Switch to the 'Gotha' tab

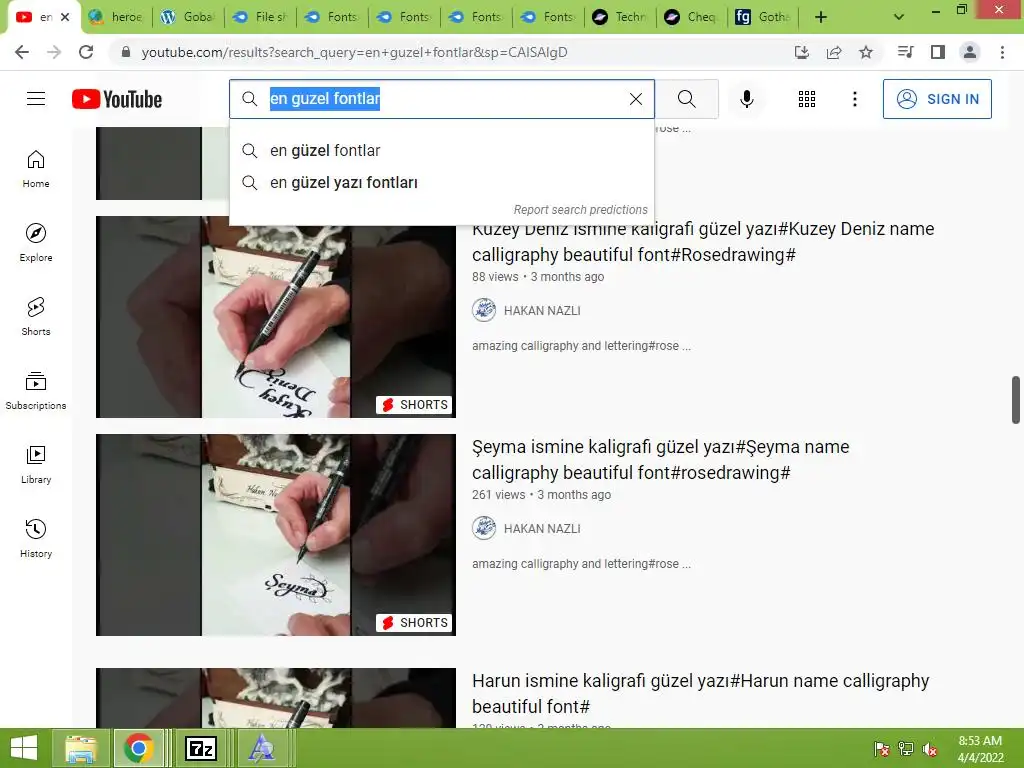(763, 17)
